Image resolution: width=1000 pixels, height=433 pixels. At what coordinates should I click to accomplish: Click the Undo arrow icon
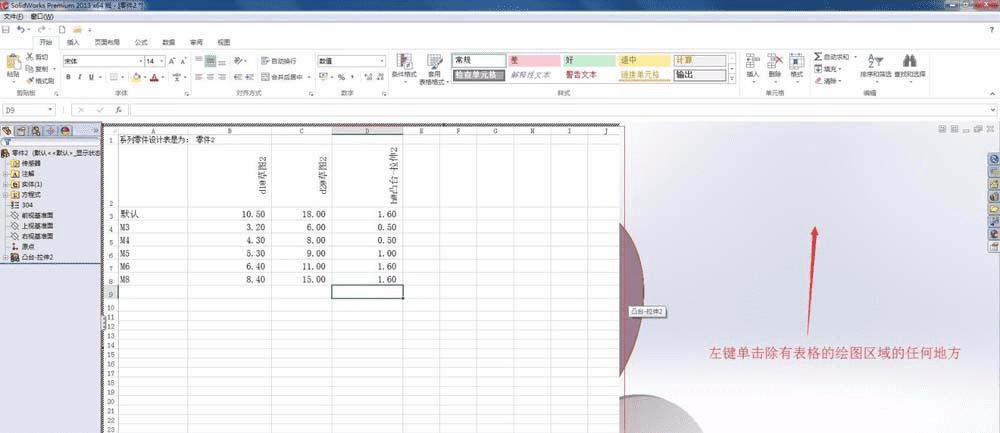pos(21,29)
